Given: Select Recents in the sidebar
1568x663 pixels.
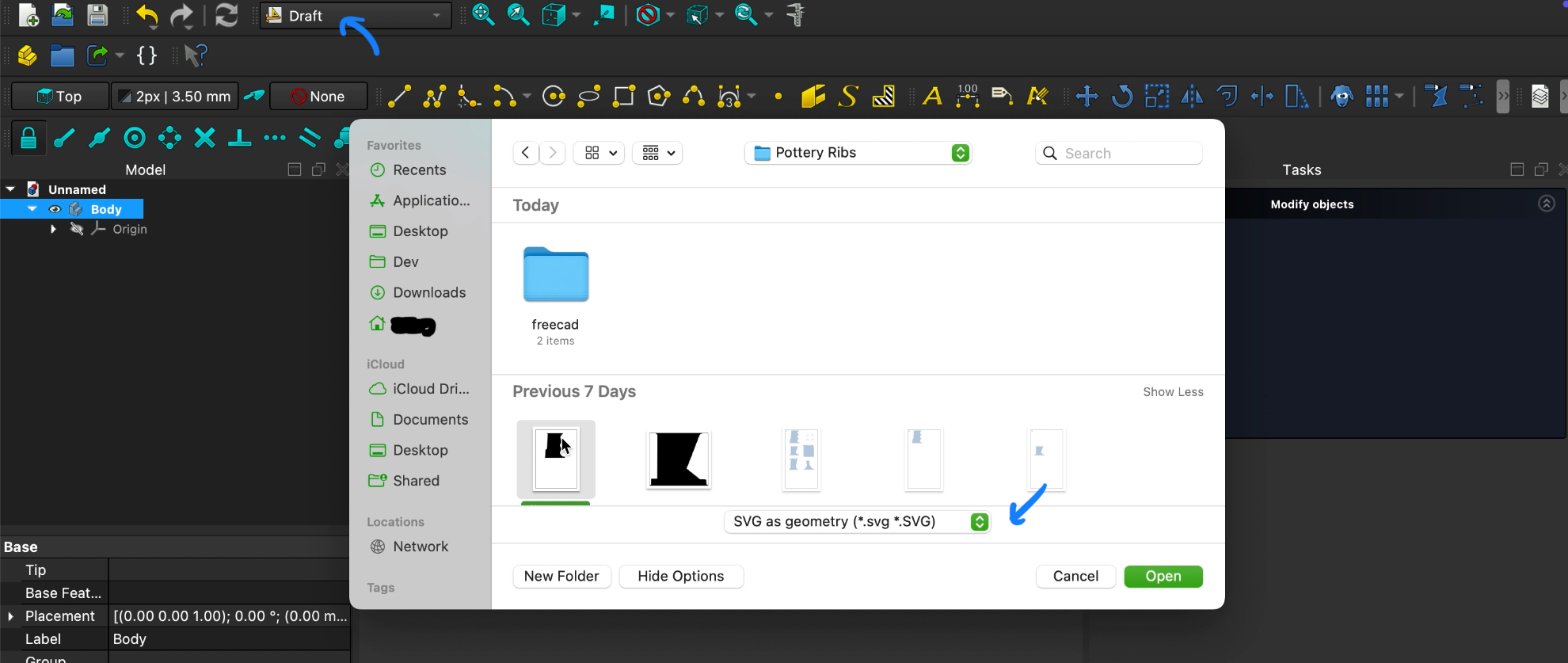Looking at the screenshot, I should pos(419,170).
